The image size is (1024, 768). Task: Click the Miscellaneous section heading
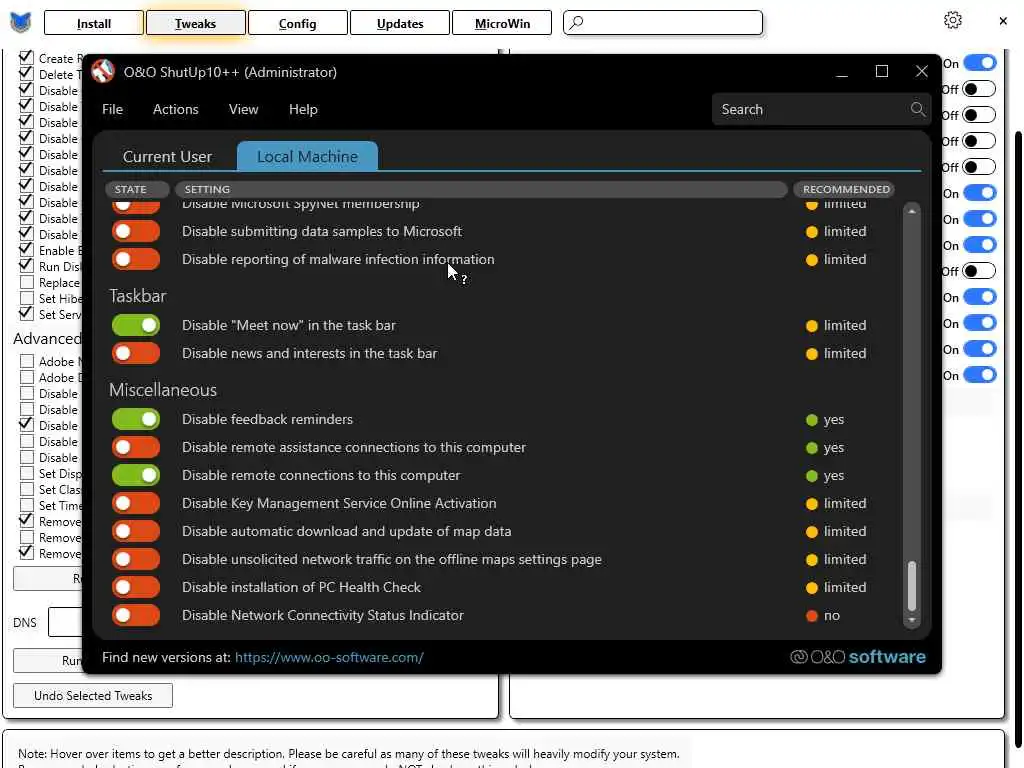163,390
